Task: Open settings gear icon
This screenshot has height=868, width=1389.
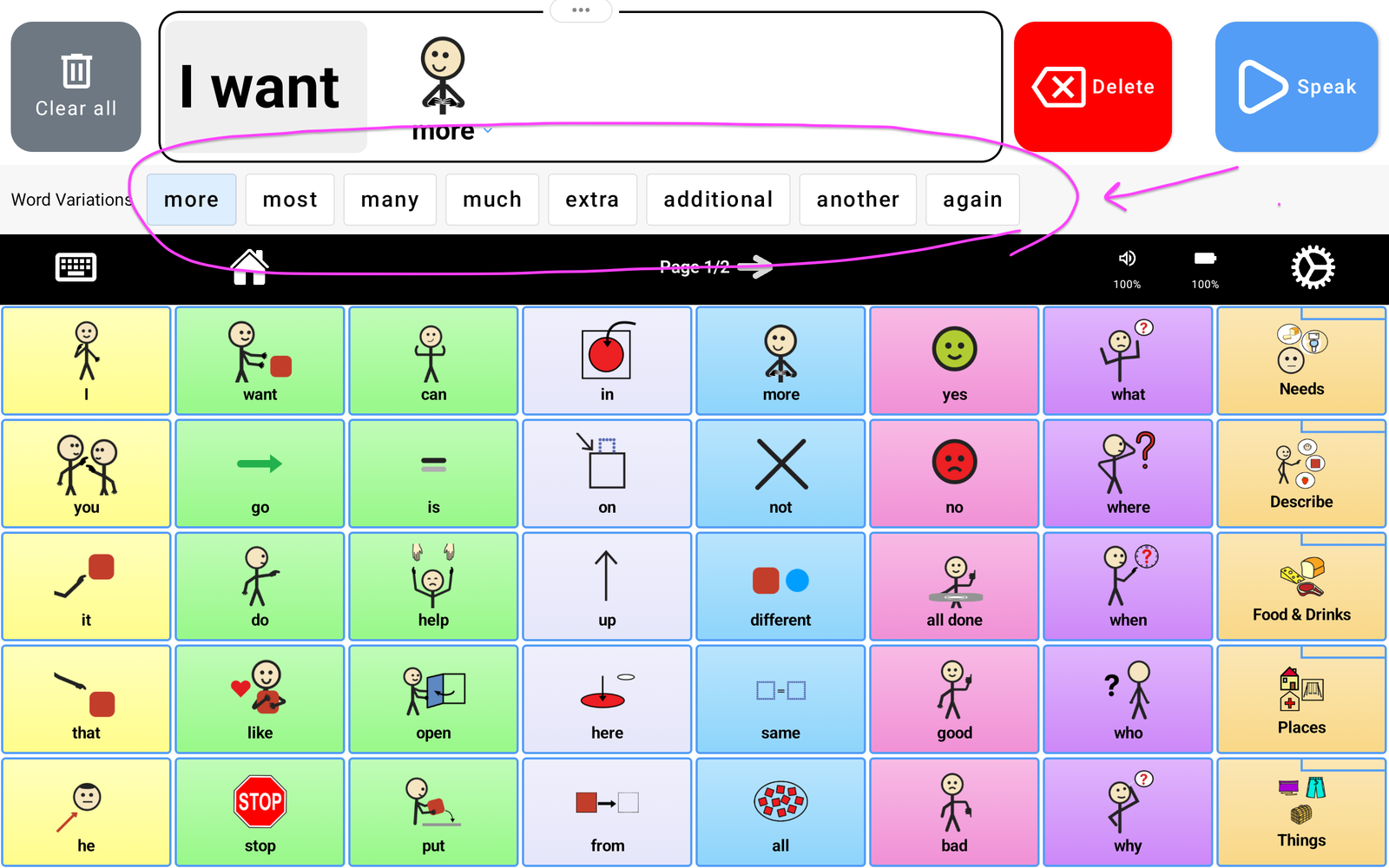Action: click(1313, 267)
